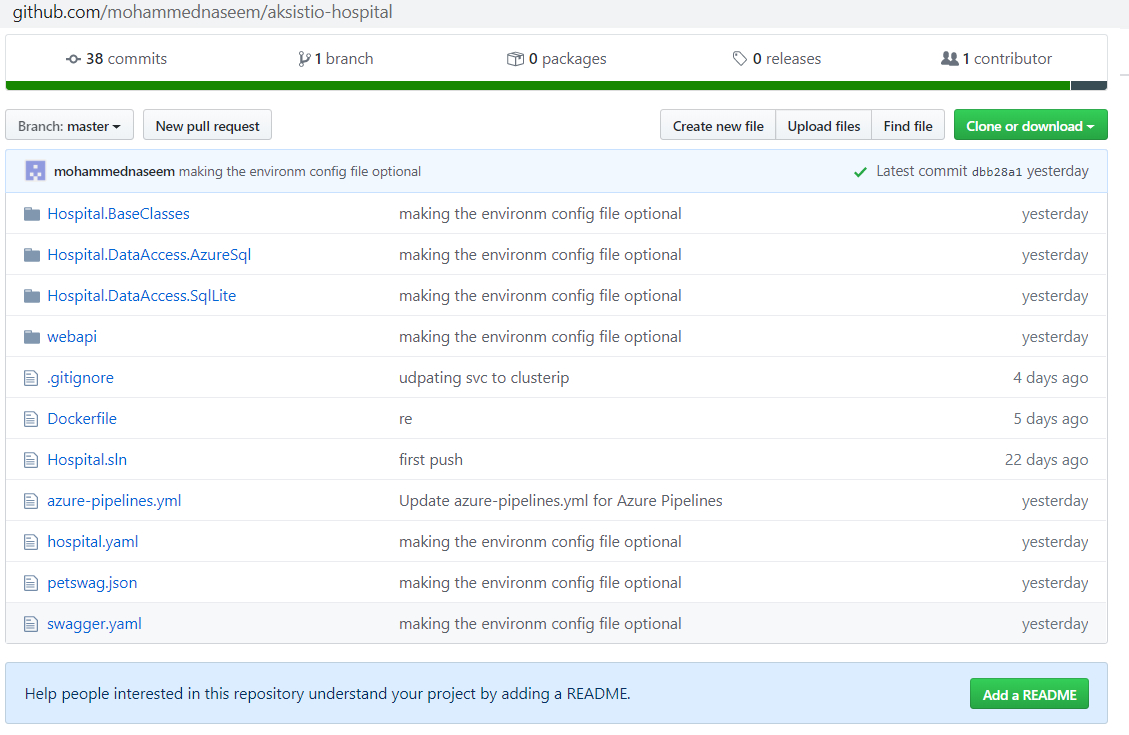Click the Upload files button
The width and height of the screenshot is (1129, 735).
coord(824,125)
